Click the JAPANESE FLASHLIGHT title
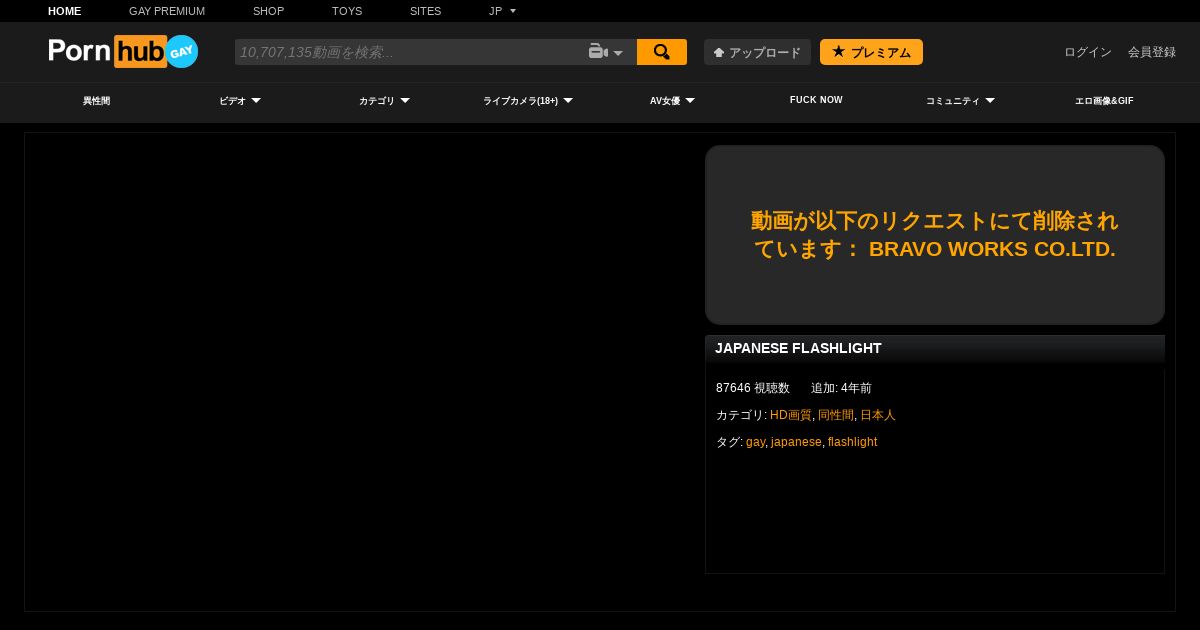Viewport: 1200px width, 630px height. (x=798, y=348)
